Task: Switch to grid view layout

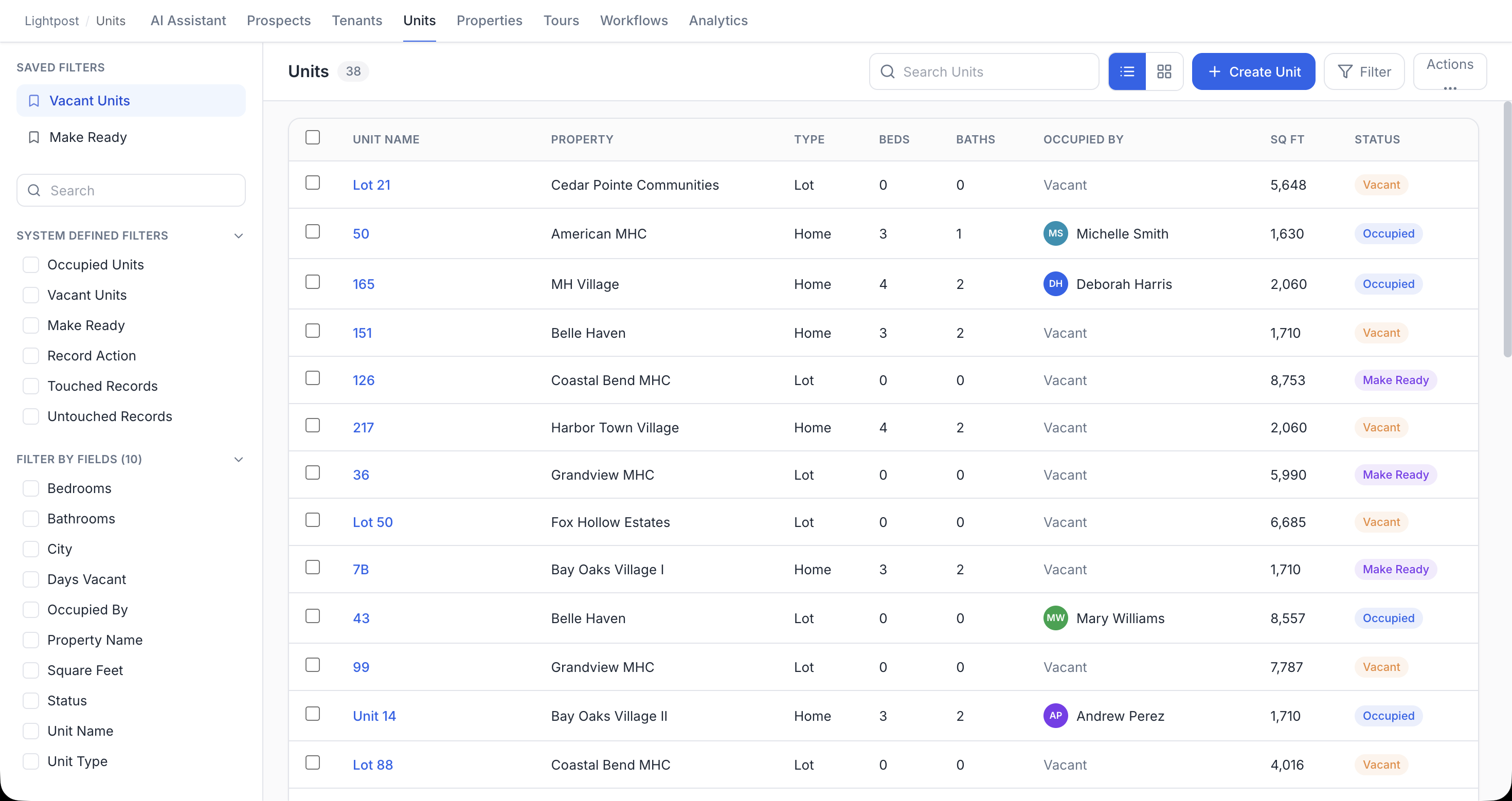Action: tap(1164, 71)
